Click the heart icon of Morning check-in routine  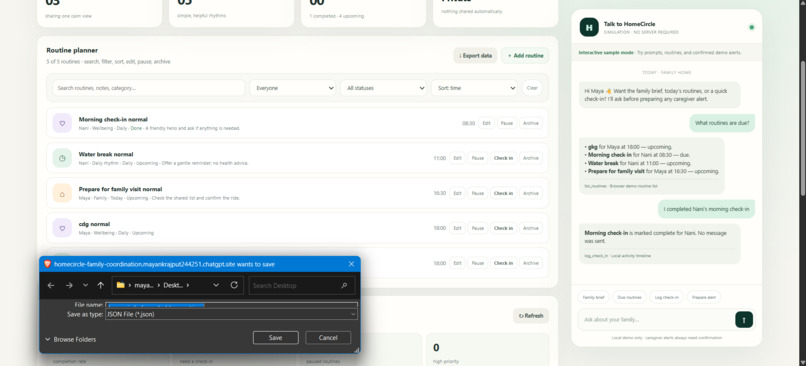pyautogui.click(x=62, y=123)
